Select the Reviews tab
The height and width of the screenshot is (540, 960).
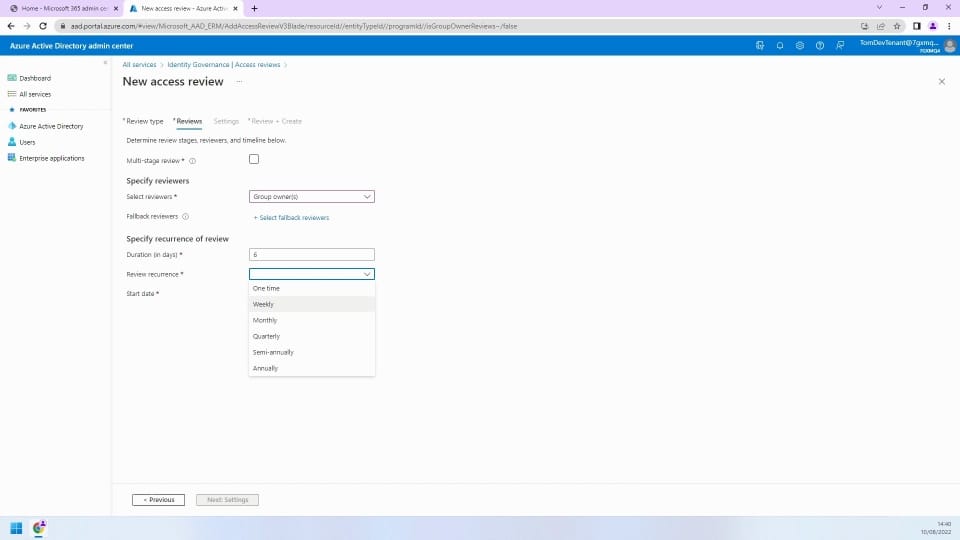[x=189, y=121]
